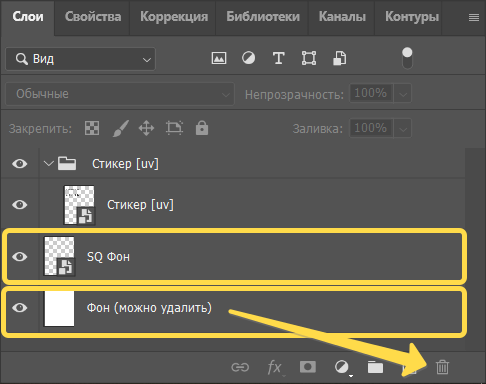This screenshot has height=384, width=486.
Task: Prevent auto-nesting with artboard lock icon
Action: pyautogui.click(x=174, y=128)
